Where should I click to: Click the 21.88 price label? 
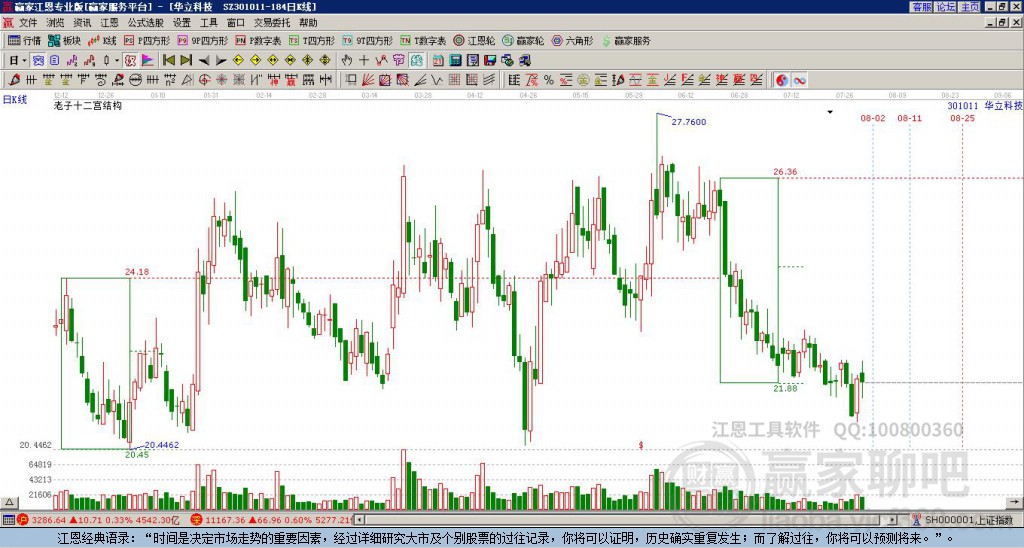[x=785, y=388]
